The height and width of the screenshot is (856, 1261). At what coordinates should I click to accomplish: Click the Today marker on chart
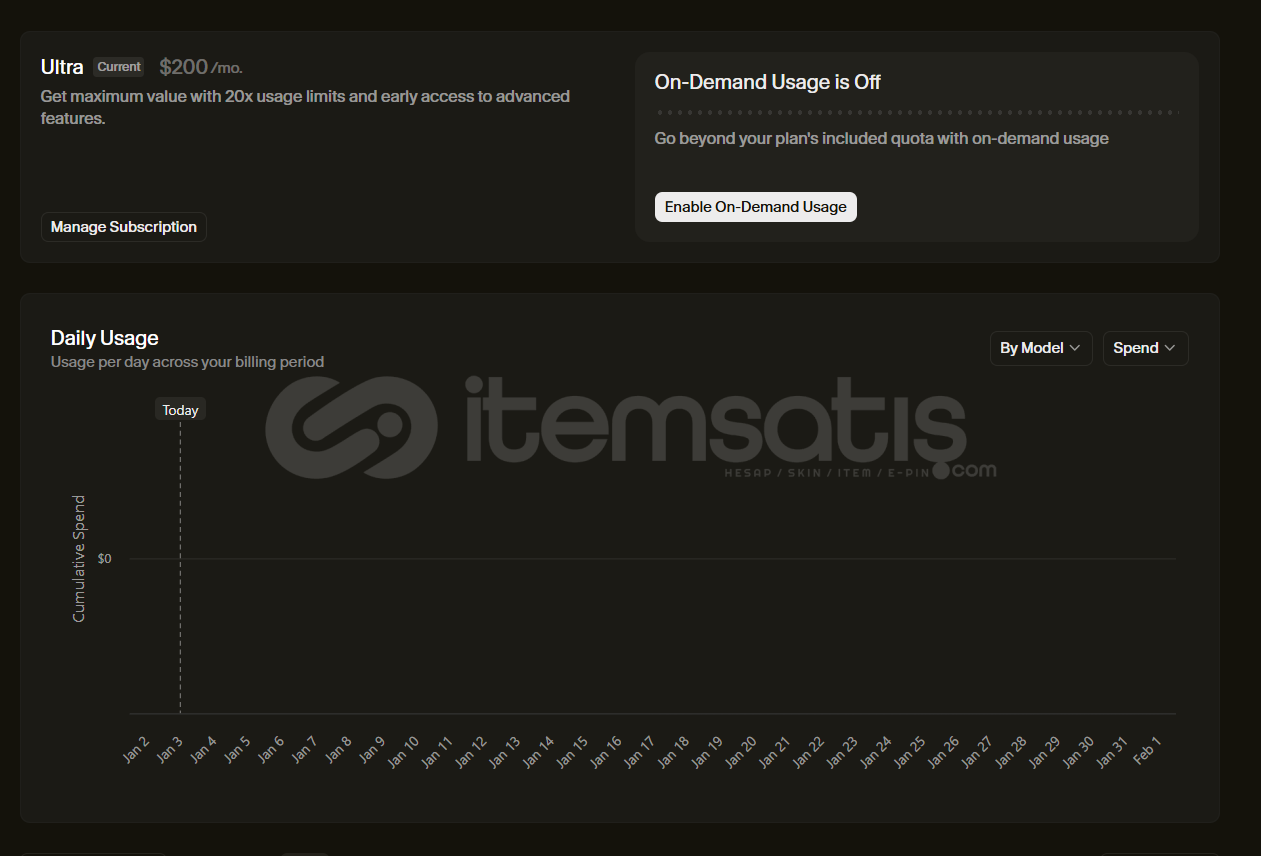(x=180, y=410)
